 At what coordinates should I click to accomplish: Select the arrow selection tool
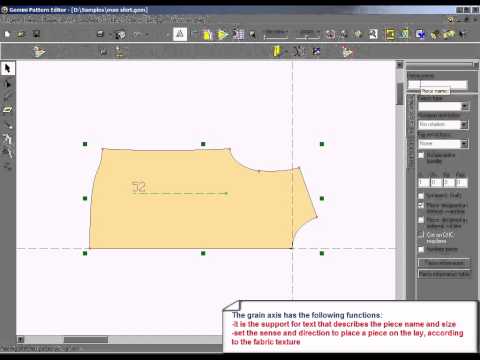(7, 68)
